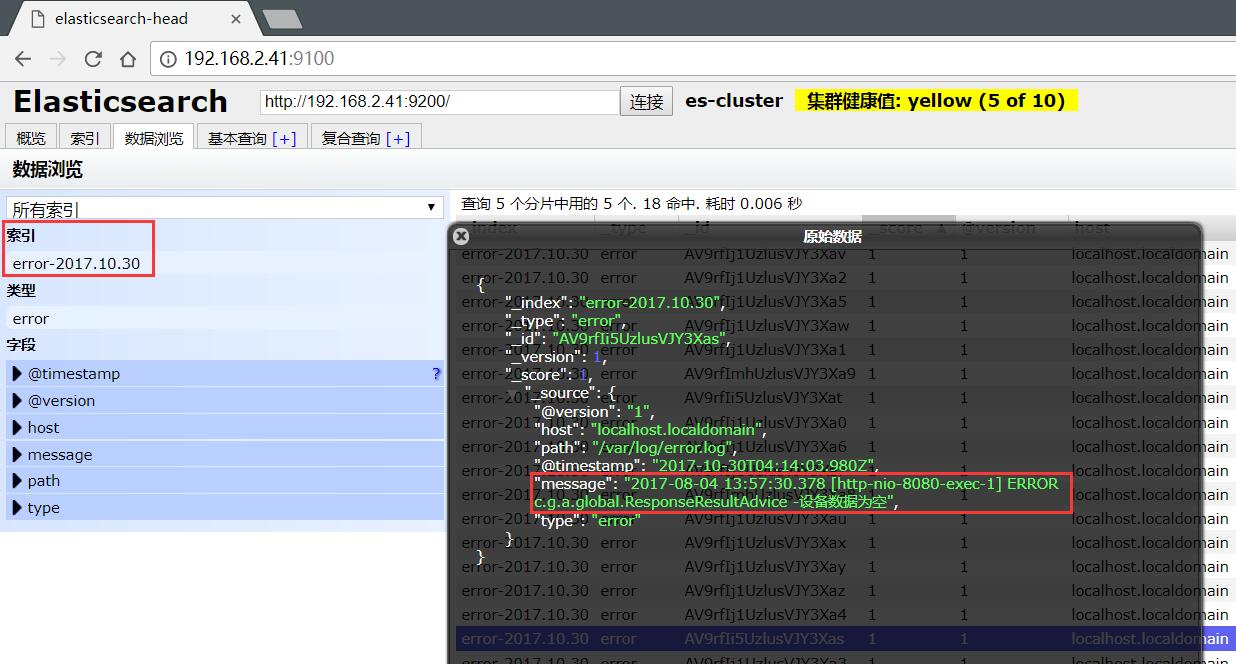This screenshot has height=664, width=1236.
Task: Click the elasticsearch-head tab page icon
Action: [x=38, y=18]
